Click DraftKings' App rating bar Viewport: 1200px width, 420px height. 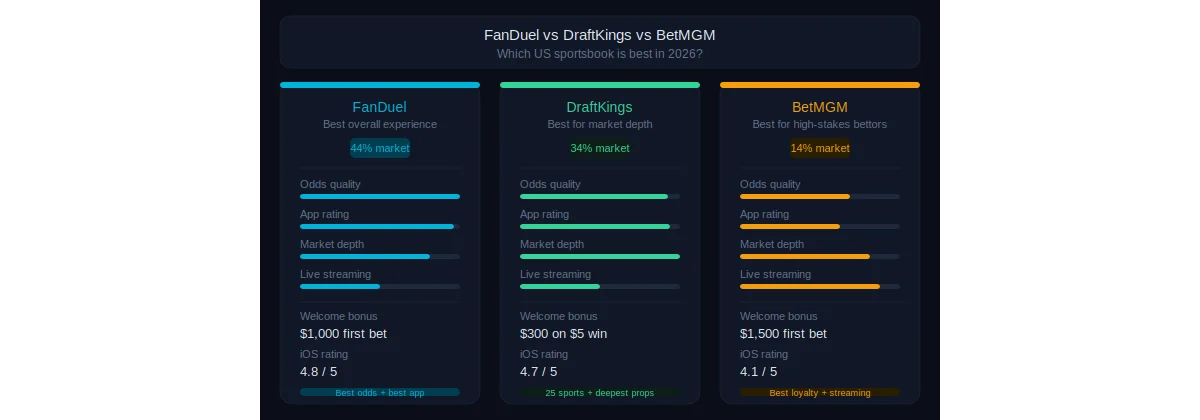click(600, 226)
